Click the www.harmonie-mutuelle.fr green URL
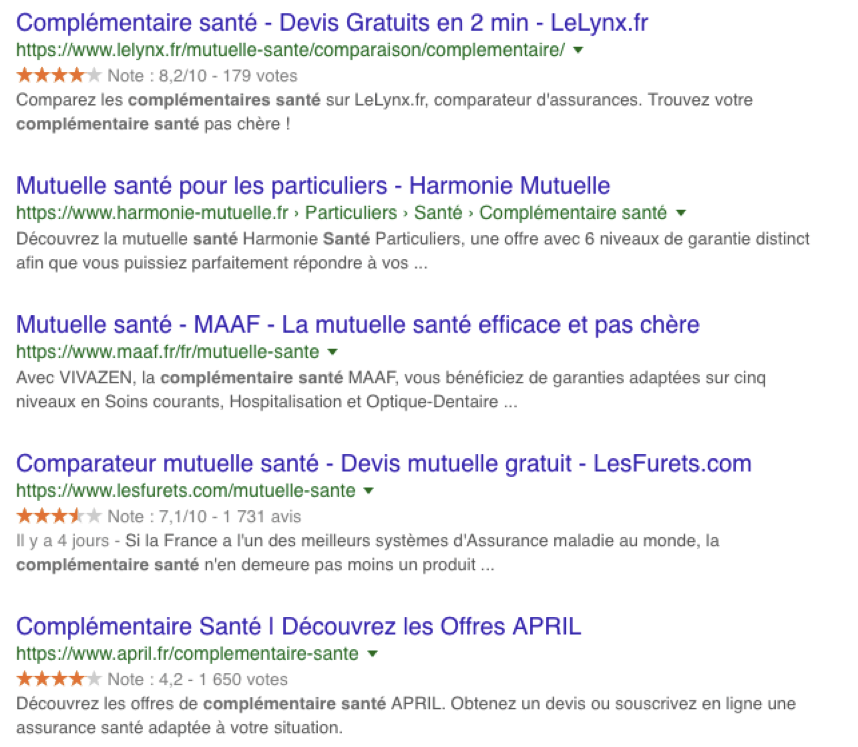This screenshot has width=858, height=747. click(152, 213)
